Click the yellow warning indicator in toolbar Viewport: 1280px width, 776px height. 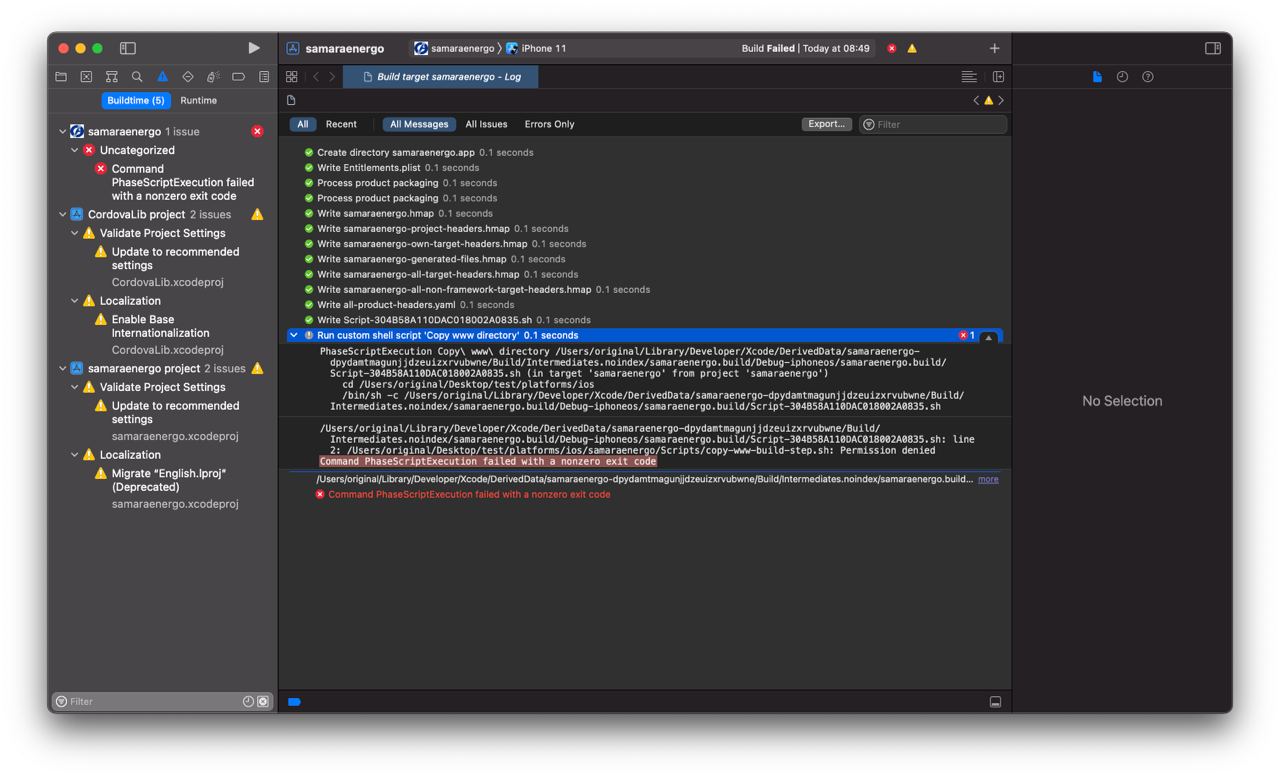tap(912, 48)
